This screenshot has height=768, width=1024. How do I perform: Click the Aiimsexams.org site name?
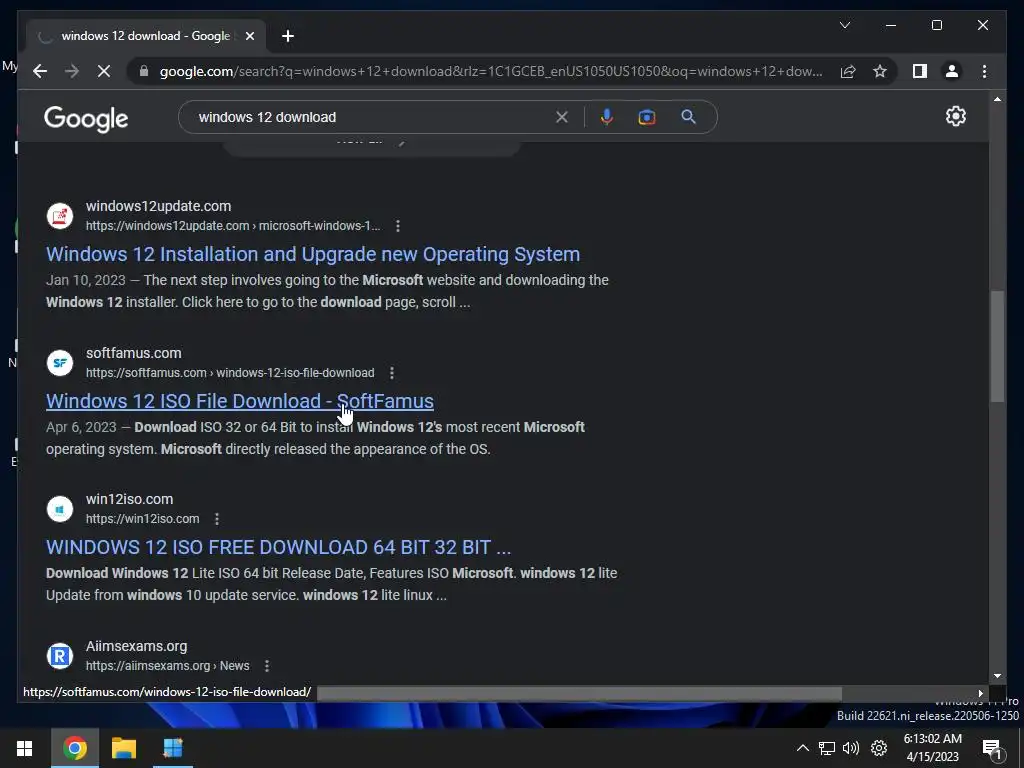(136, 646)
